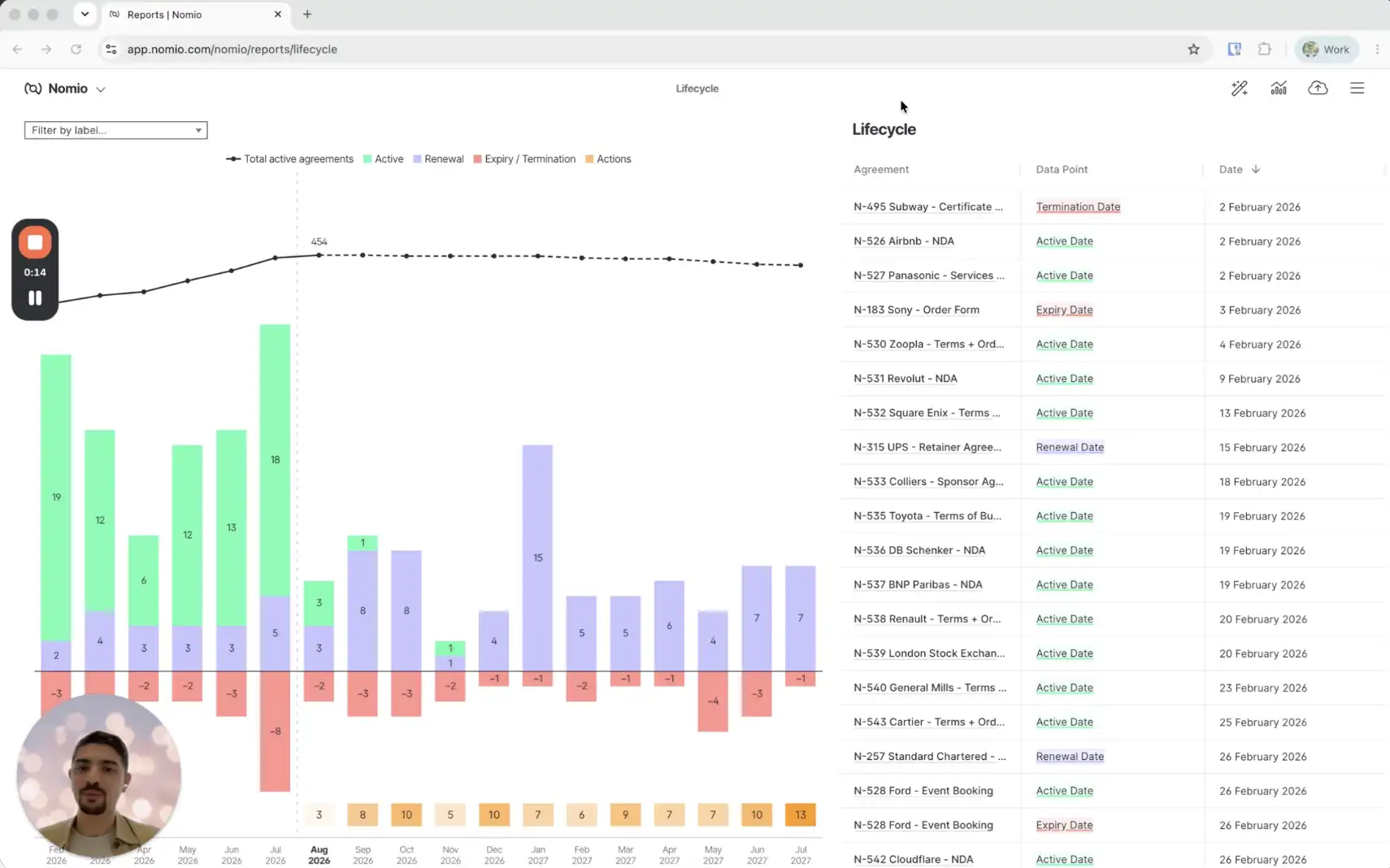
Task: Open the hamburger menu
Action: point(1357,89)
